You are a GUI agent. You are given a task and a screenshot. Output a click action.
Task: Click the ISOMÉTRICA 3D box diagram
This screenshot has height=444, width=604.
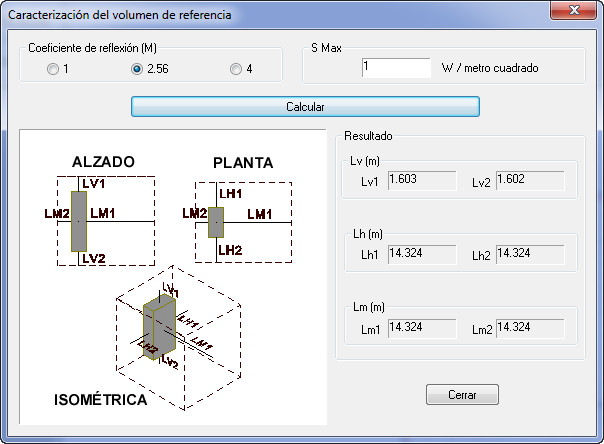click(x=179, y=338)
